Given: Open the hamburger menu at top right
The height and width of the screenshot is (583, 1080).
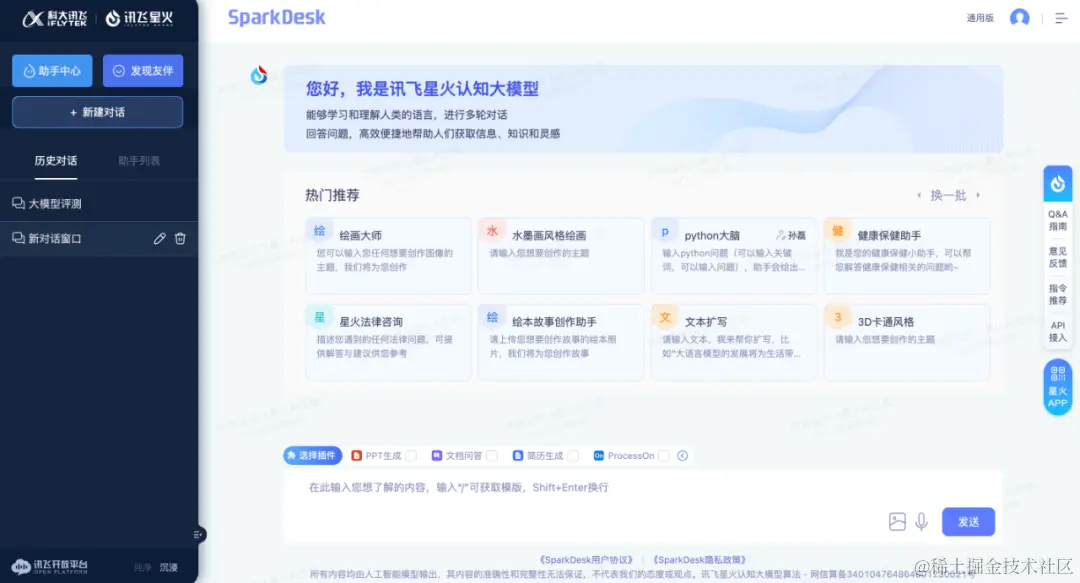Looking at the screenshot, I should (x=1061, y=17).
